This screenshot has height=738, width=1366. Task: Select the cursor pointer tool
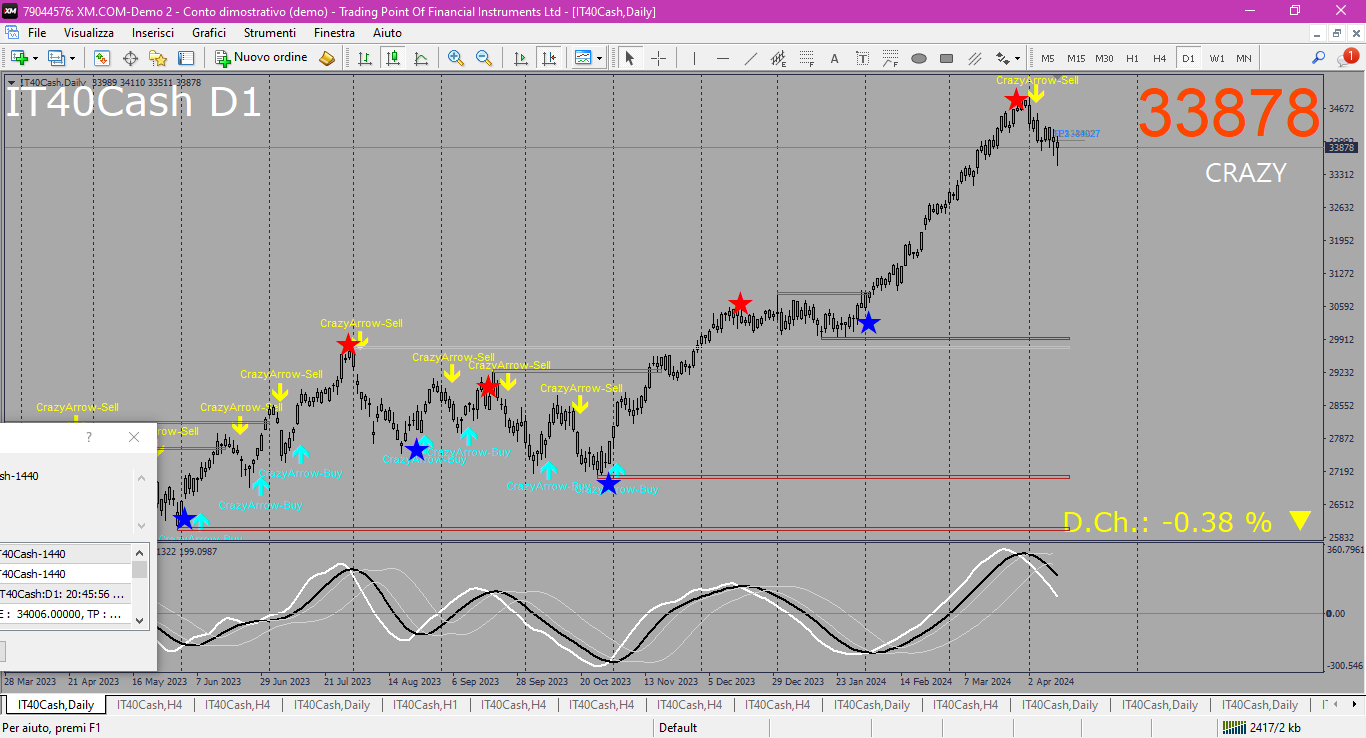(630, 58)
